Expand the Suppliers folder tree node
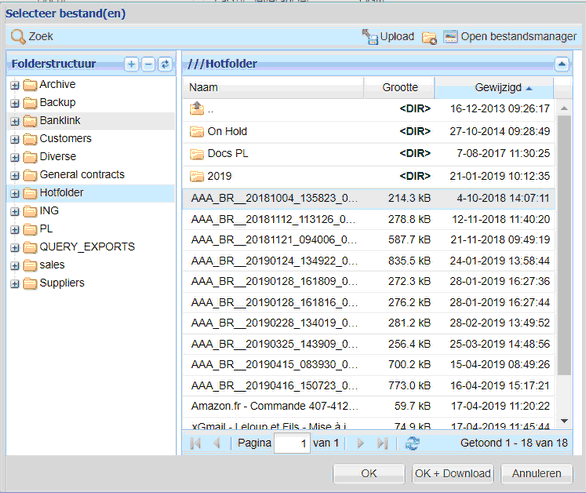The width and height of the screenshot is (586, 493). coord(15,284)
